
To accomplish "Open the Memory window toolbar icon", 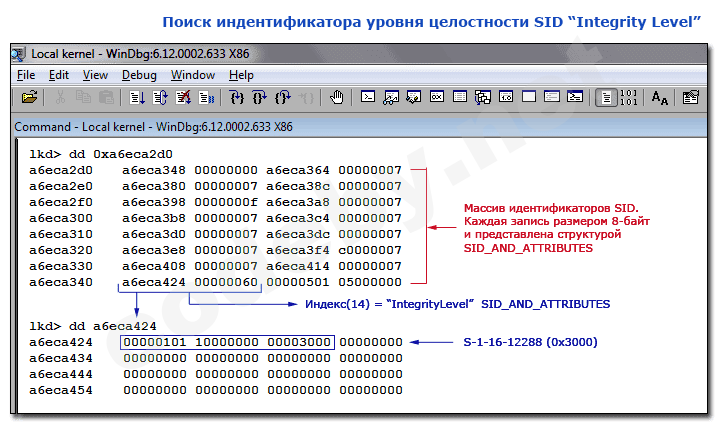I will pyautogui.click(x=460, y=97).
